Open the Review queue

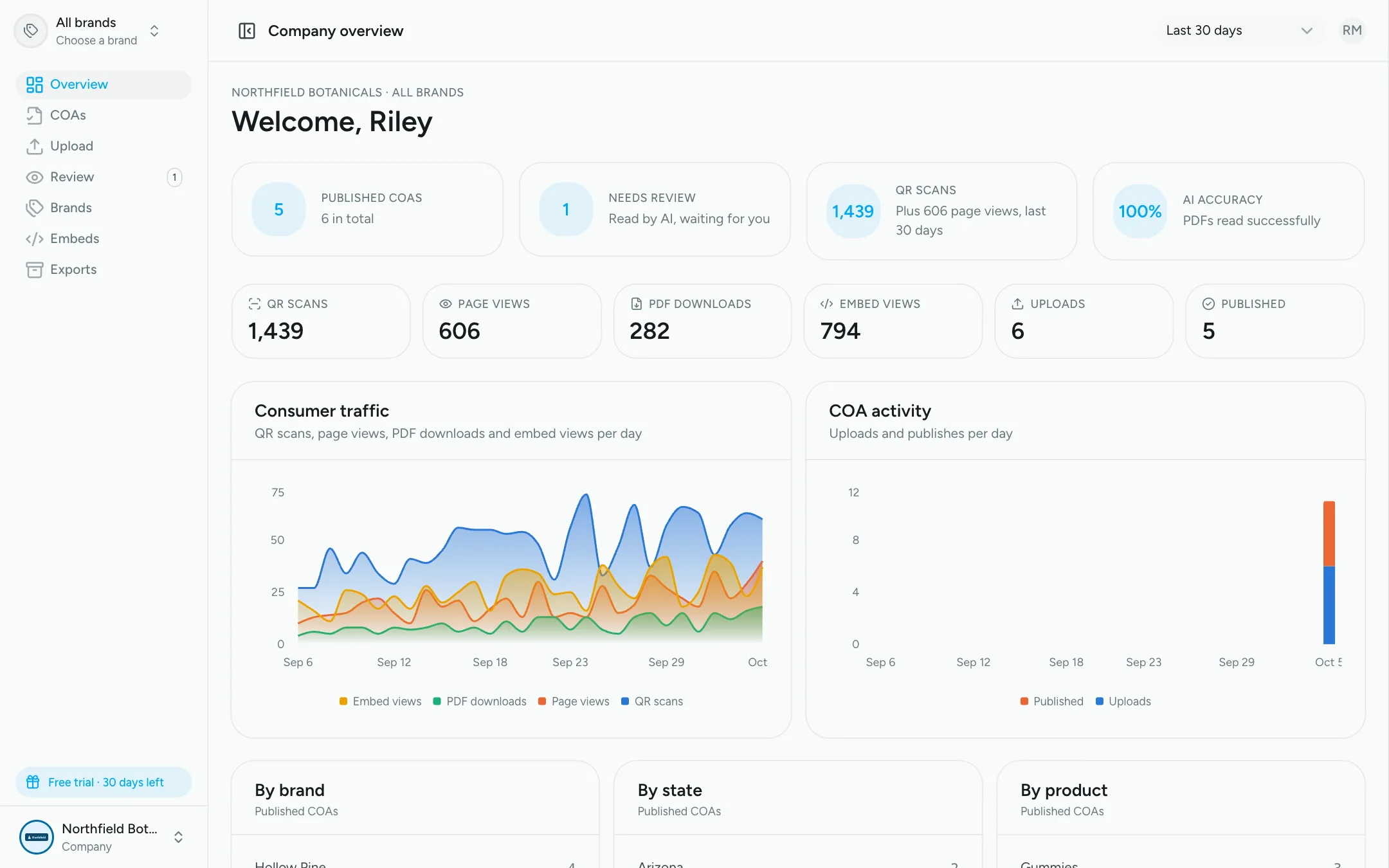(x=104, y=177)
